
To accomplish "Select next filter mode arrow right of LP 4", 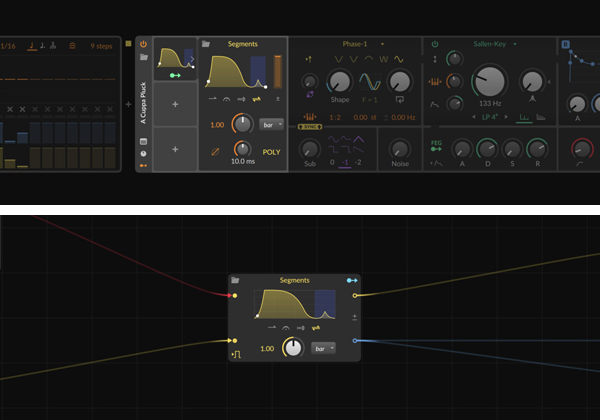I will [x=506, y=117].
